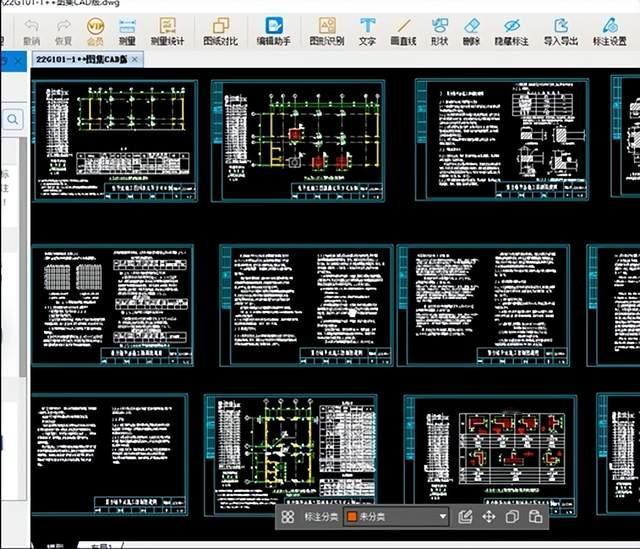Open the VIP 会员 membership icon
Screen dimensions: 640x549
click(x=95, y=26)
